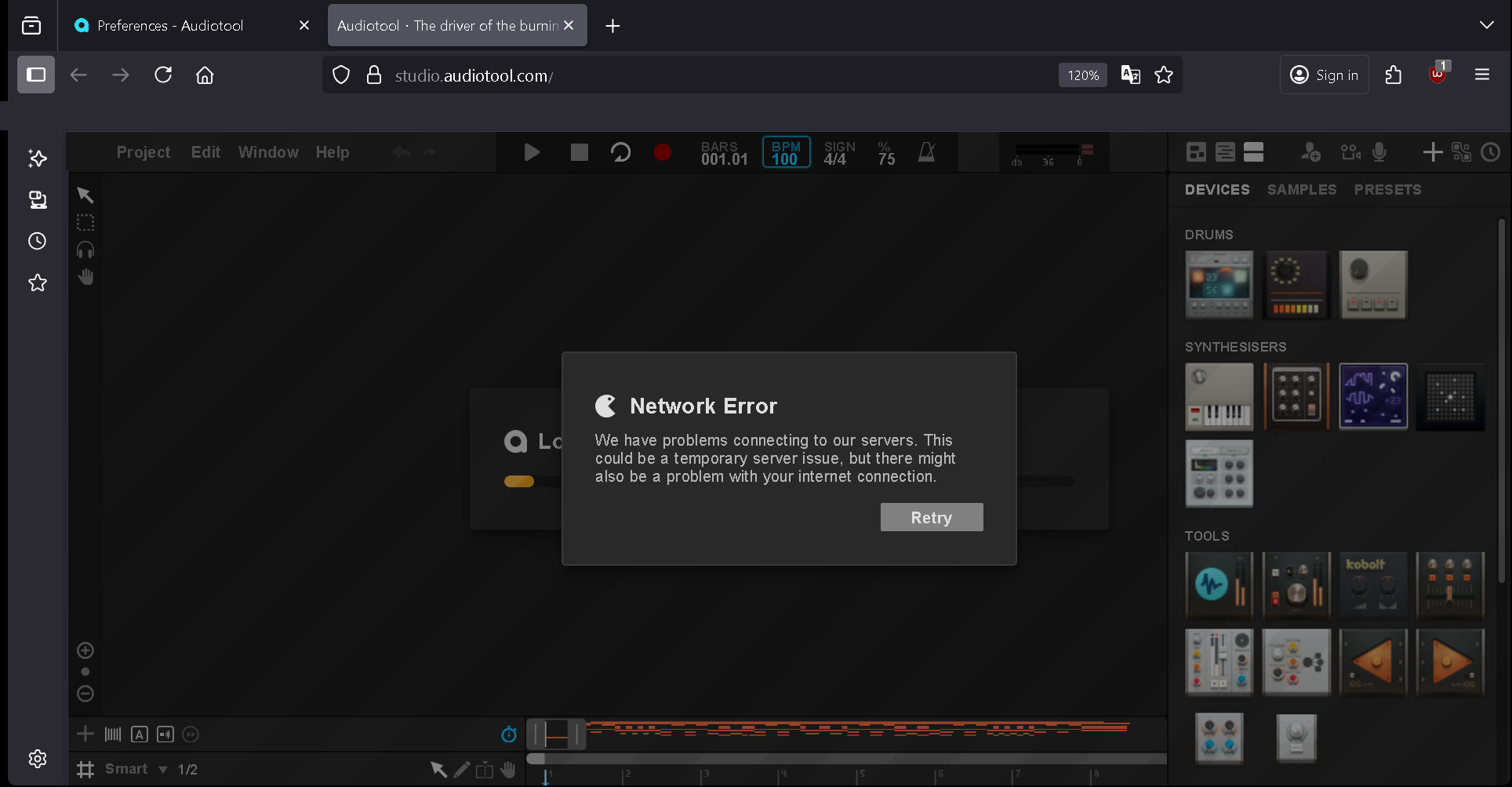Toggle the metronome
This screenshot has height=787, width=1512.
927,152
